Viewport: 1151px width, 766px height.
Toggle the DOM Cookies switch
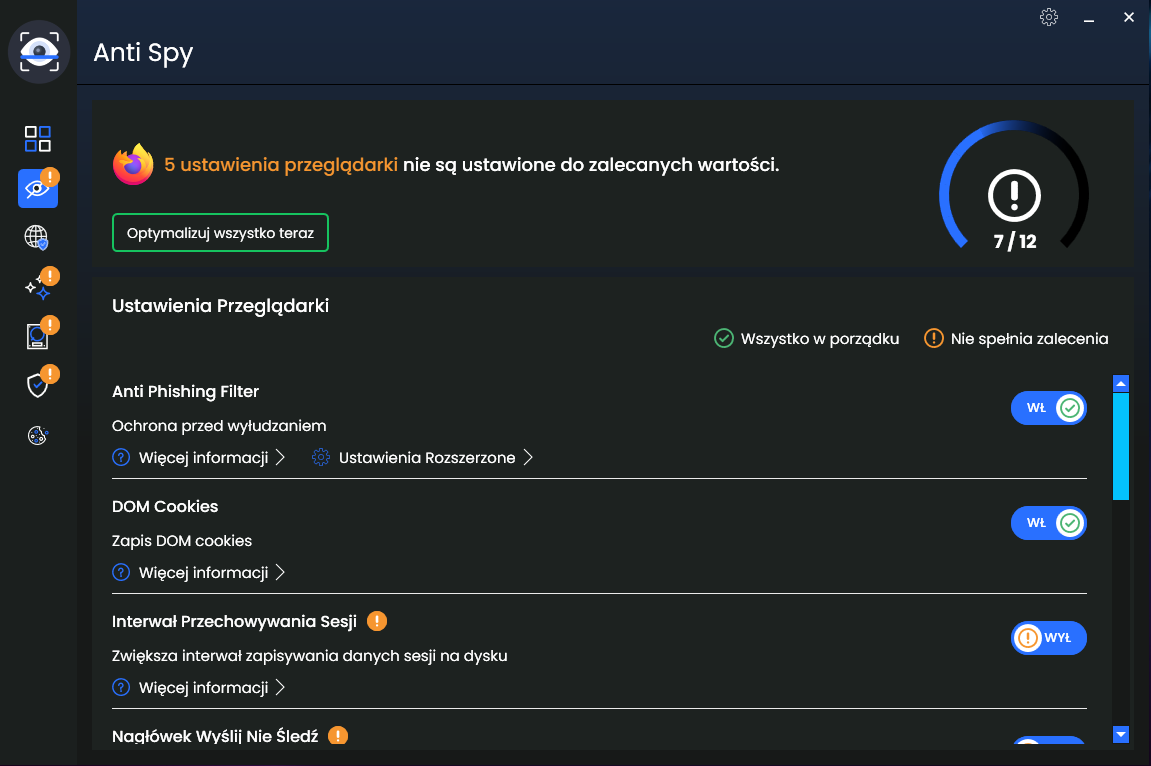[1048, 523]
